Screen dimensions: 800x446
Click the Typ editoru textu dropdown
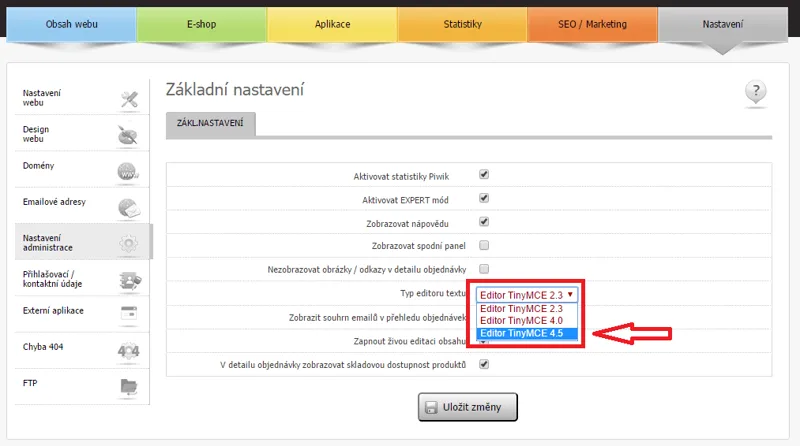point(527,295)
